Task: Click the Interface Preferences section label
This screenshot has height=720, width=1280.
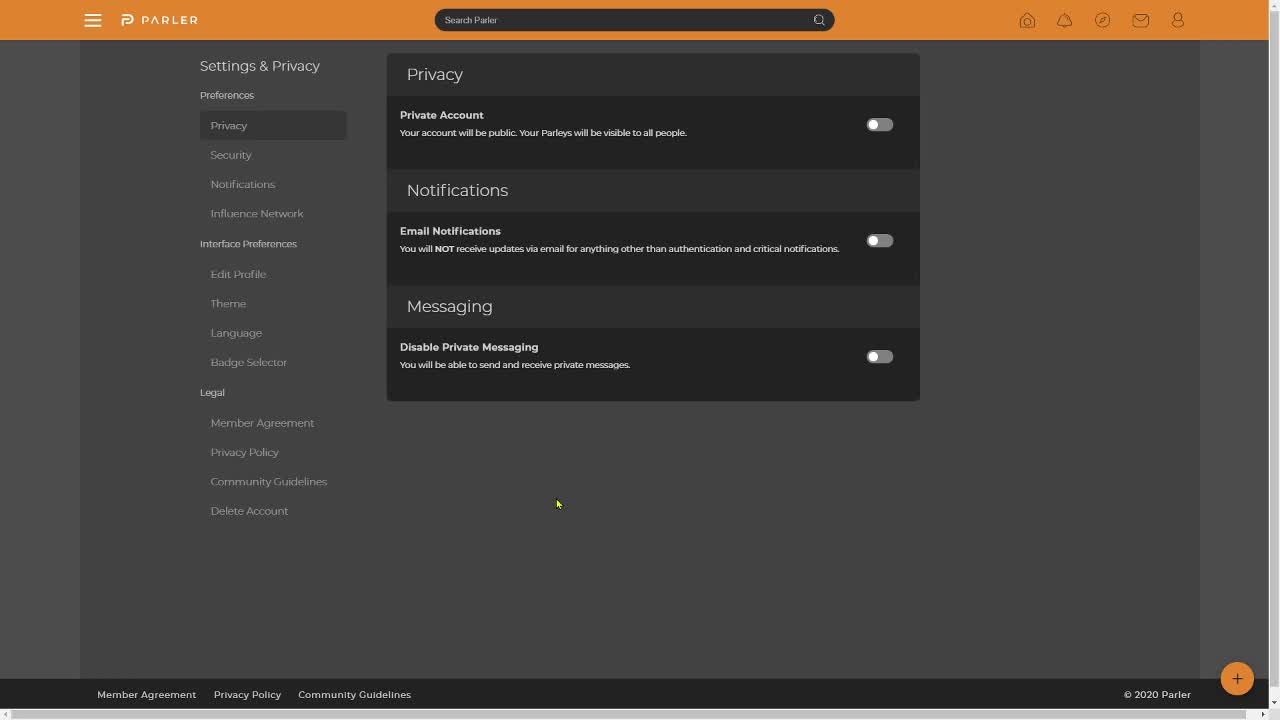Action: tap(248, 244)
